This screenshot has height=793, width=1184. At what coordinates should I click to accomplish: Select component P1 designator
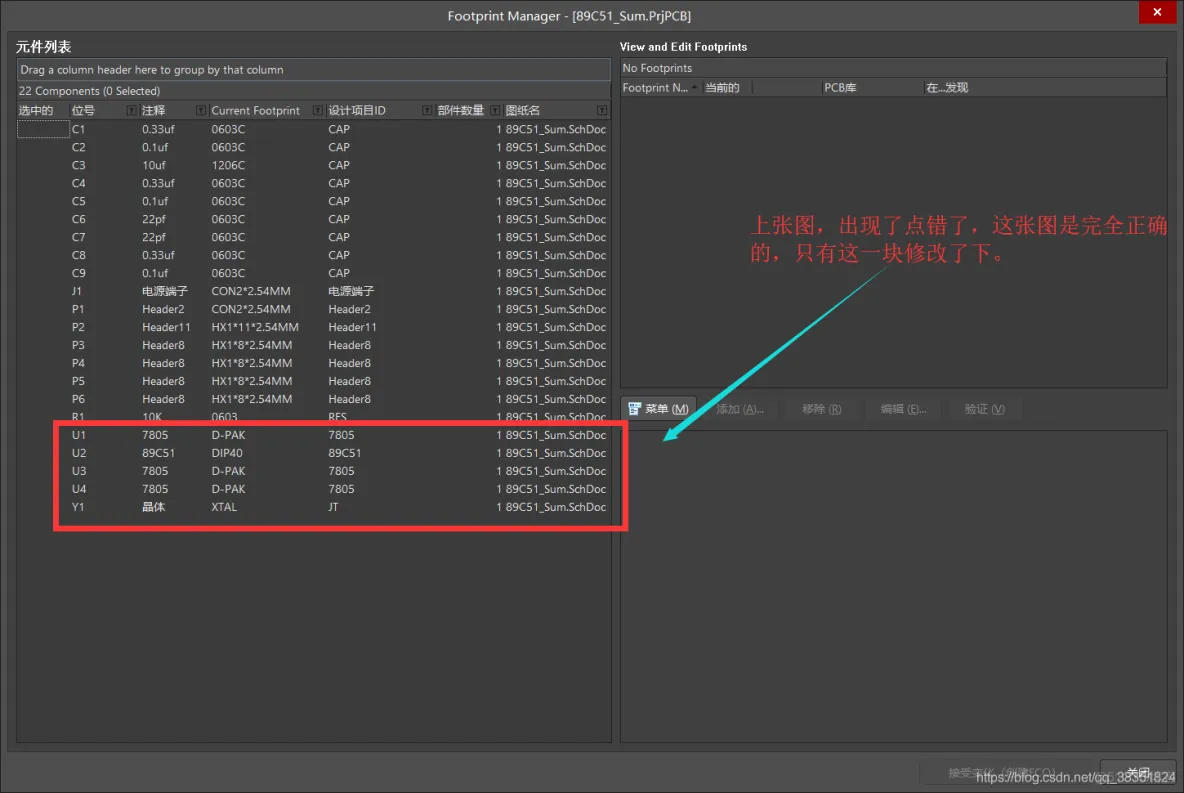78,310
